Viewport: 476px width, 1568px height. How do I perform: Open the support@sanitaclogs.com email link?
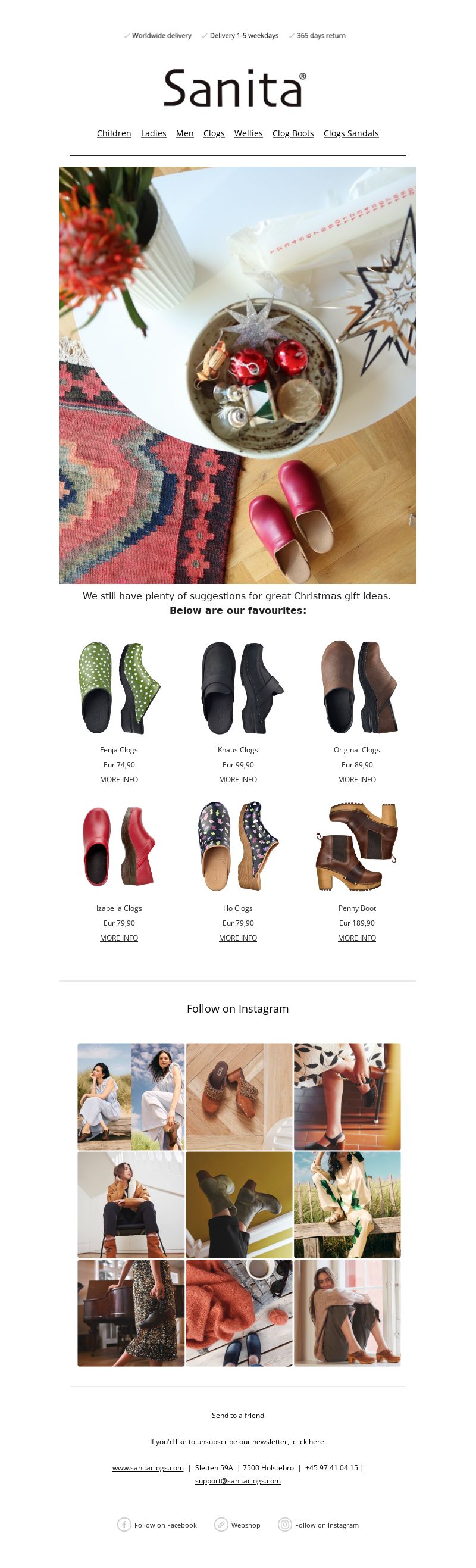(238, 1480)
